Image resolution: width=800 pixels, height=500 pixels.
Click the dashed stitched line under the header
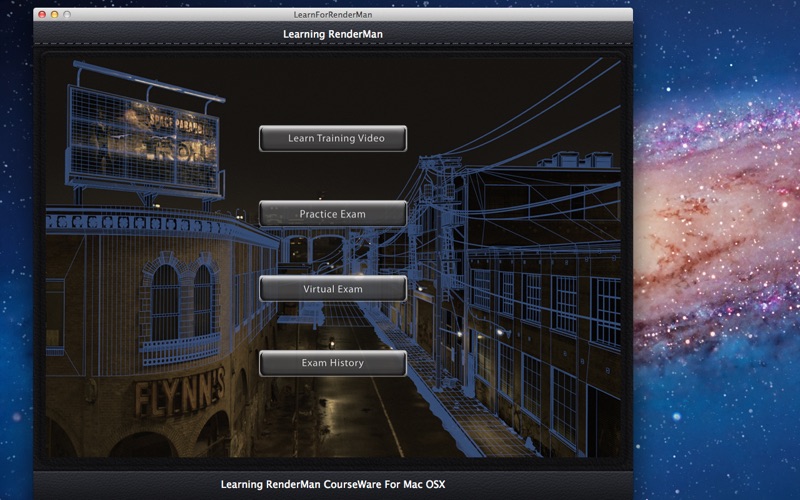333,44
